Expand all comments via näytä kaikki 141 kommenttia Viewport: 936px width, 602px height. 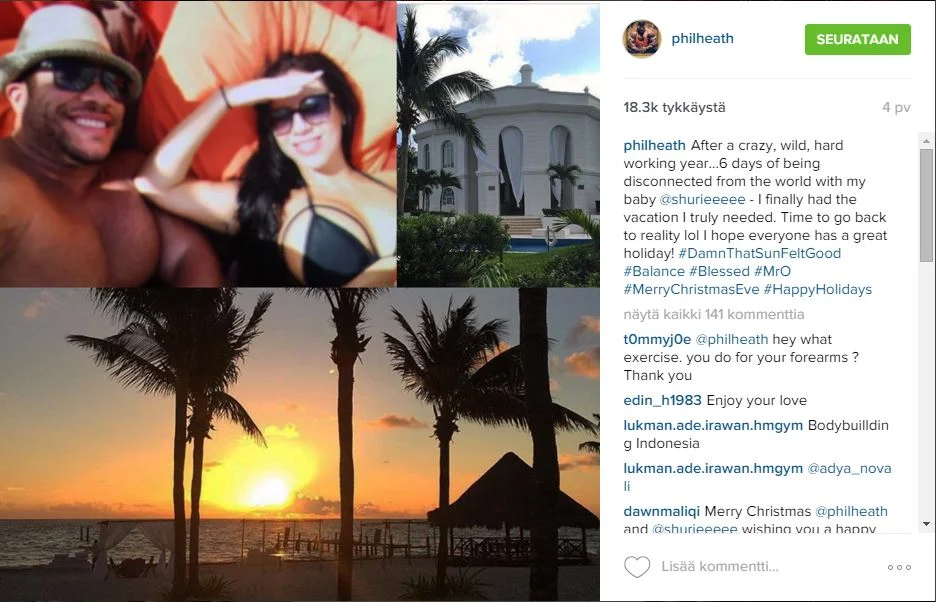pos(714,314)
